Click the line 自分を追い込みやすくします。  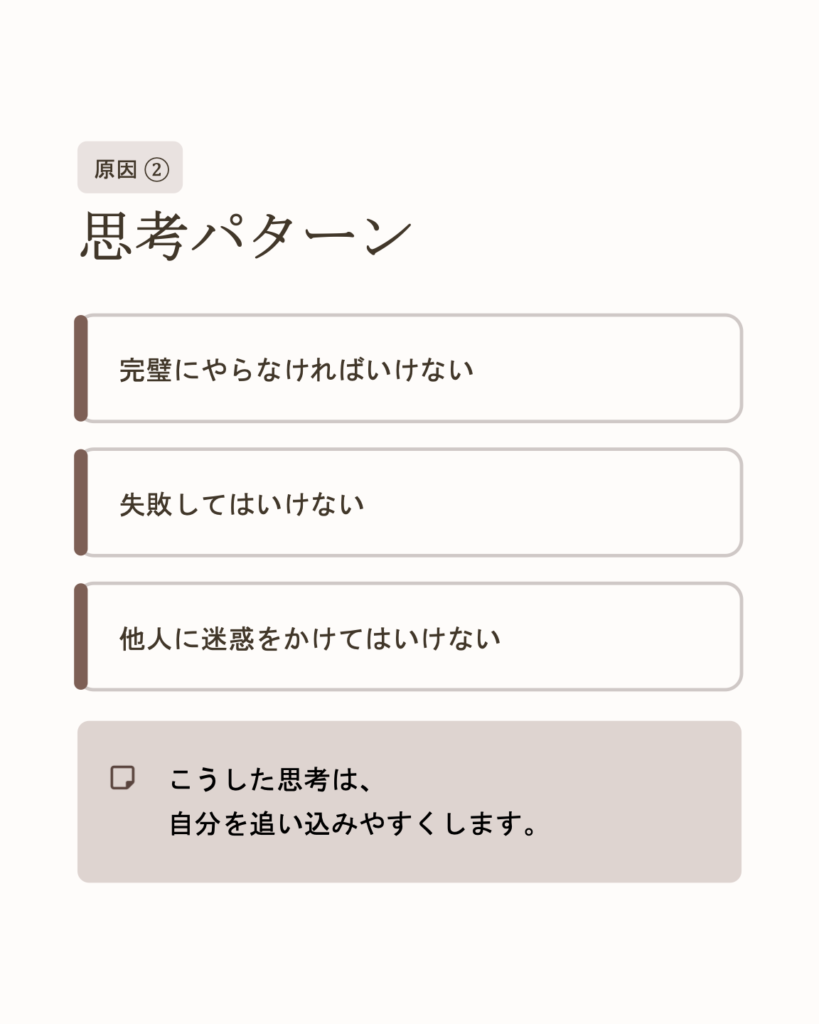[354, 826]
